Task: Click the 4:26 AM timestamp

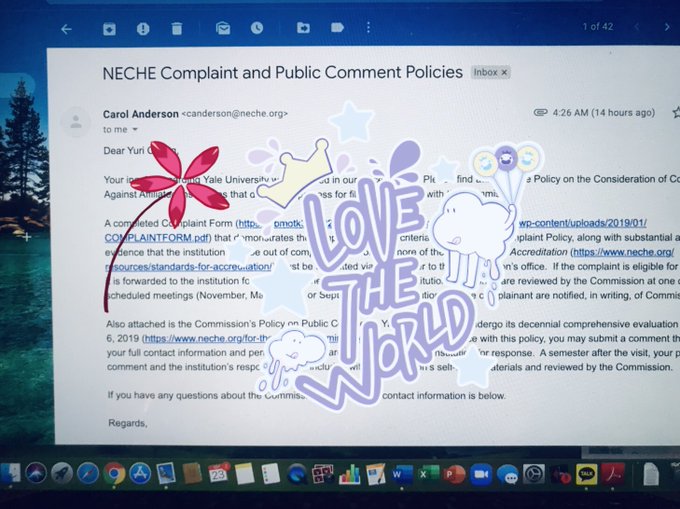Action: pyautogui.click(x=604, y=113)
